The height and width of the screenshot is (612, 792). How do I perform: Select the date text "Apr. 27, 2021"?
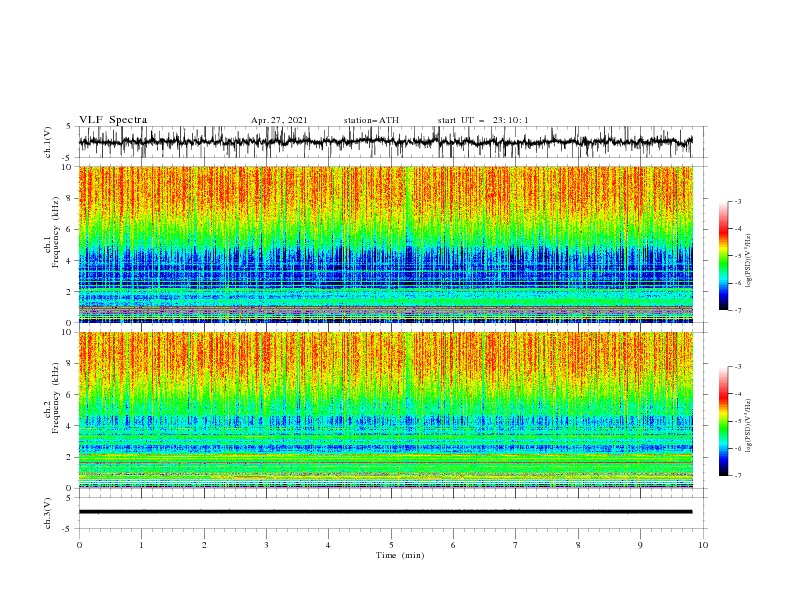click(x=279, y=120)
